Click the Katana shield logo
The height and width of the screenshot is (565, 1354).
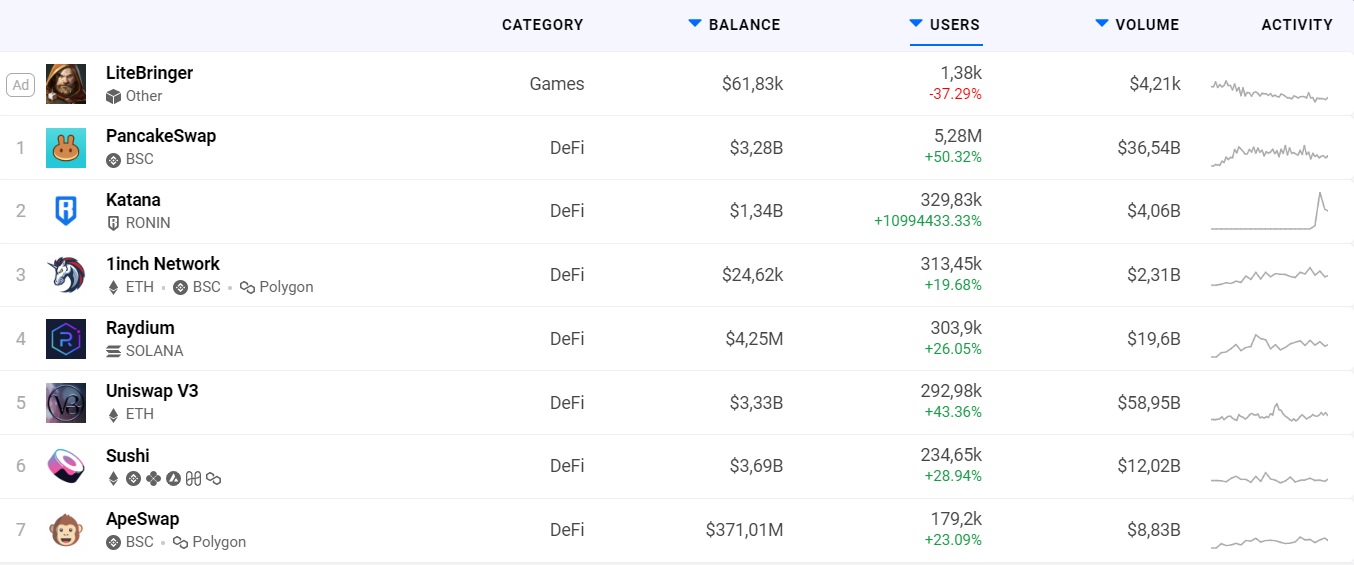click(x=66, y=211)
